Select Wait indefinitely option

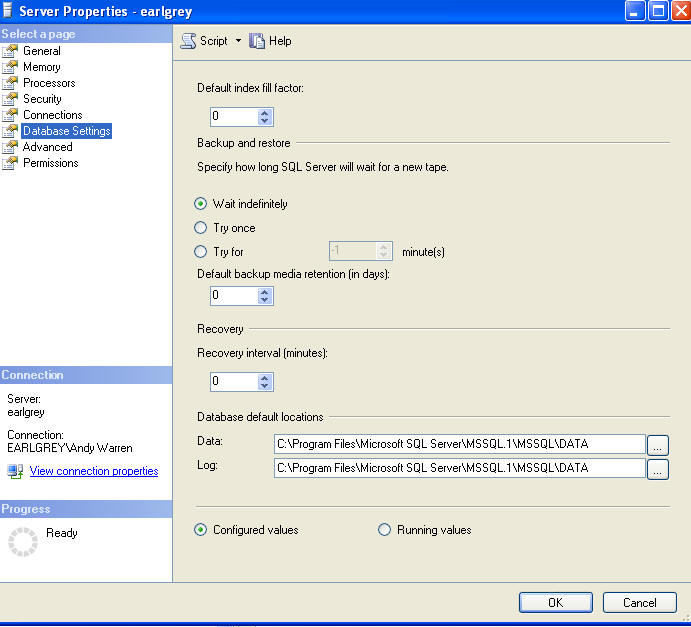pyautogui.click(x=201, y=204)
